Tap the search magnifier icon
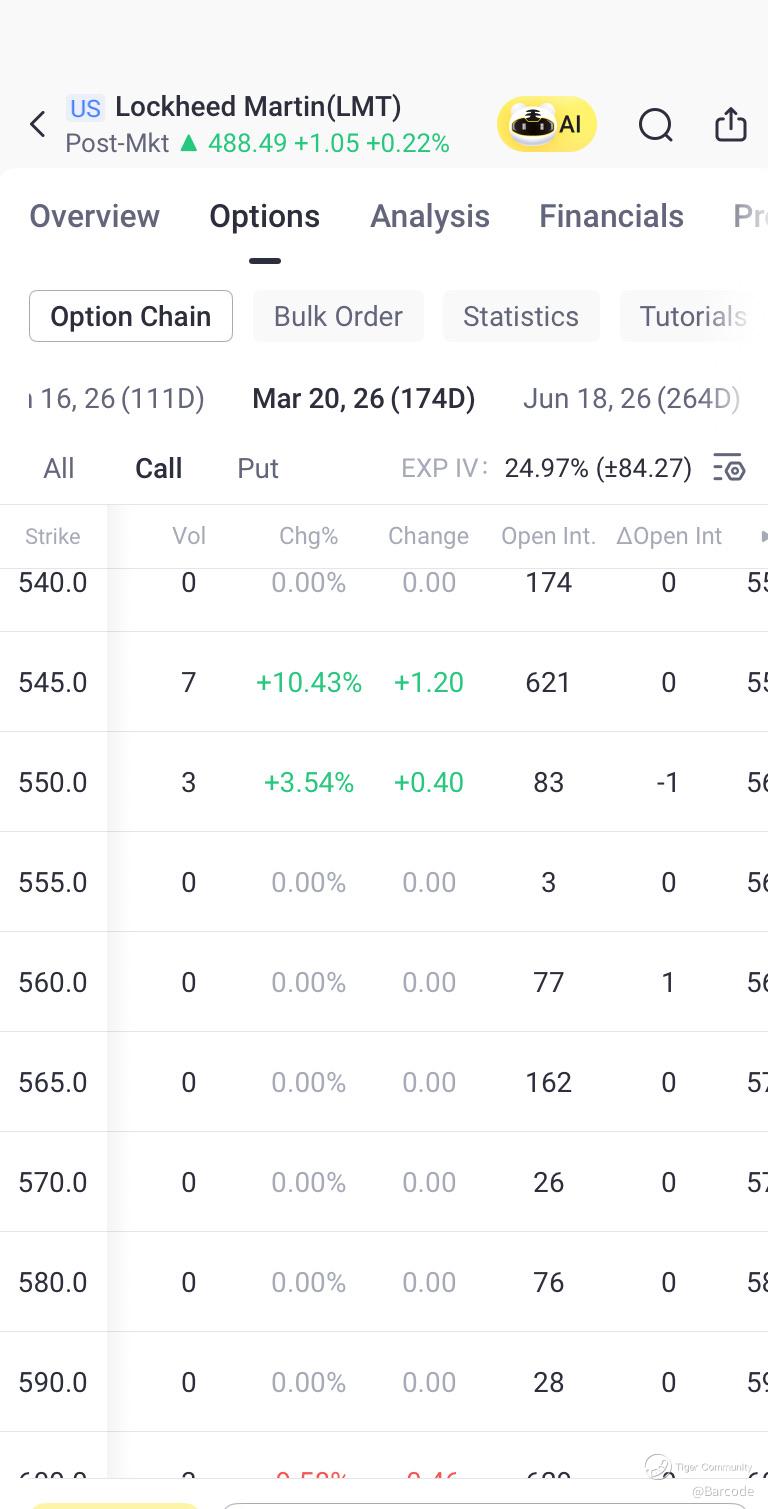Viewport: 768px width, 1509px height. [x=656, y=125]
